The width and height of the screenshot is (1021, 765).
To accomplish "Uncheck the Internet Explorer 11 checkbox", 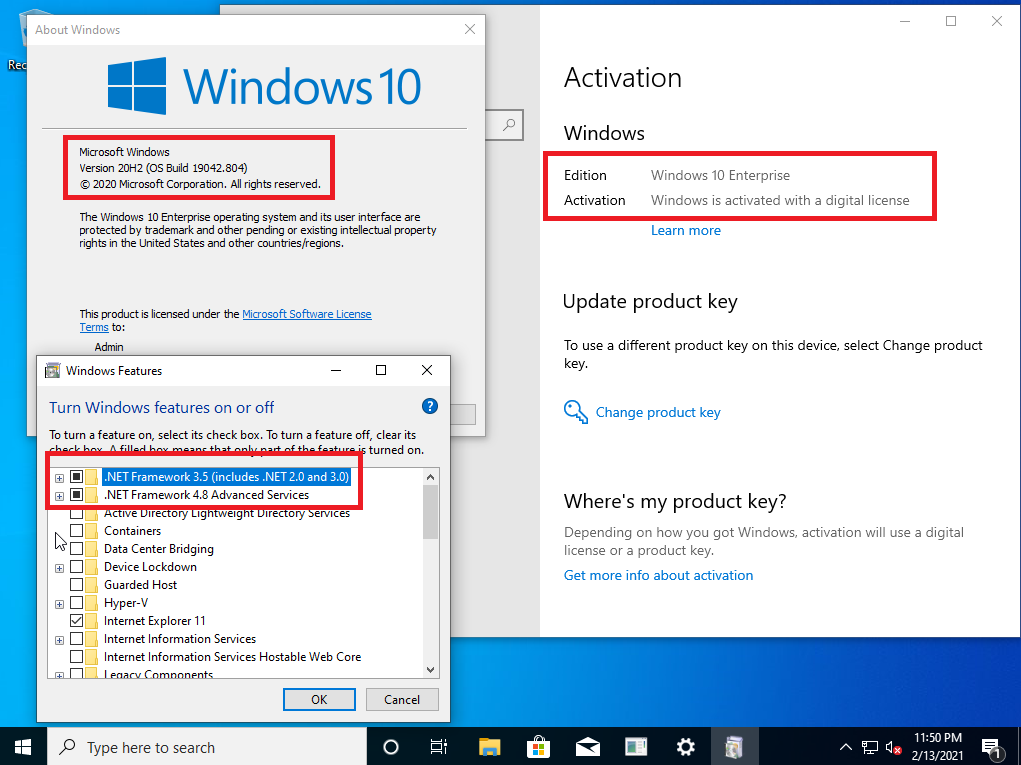I will click(x=76, y=620).
